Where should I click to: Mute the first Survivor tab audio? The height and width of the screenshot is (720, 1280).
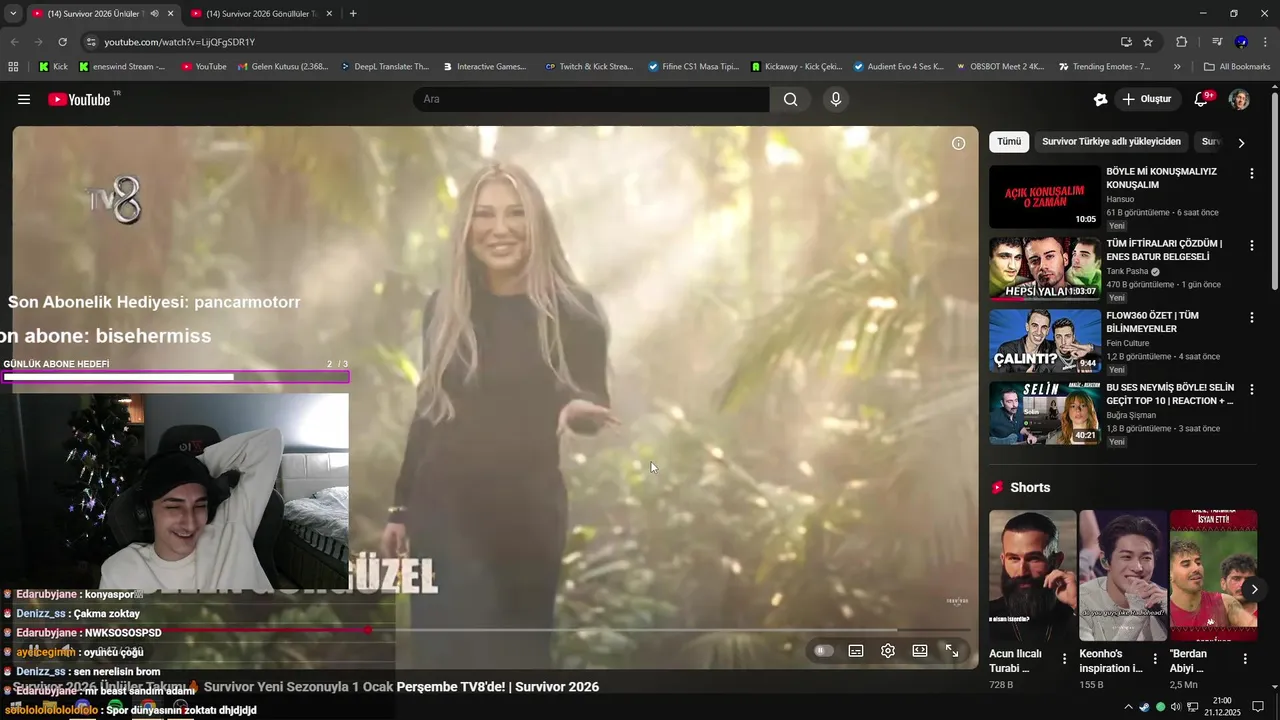154,14
